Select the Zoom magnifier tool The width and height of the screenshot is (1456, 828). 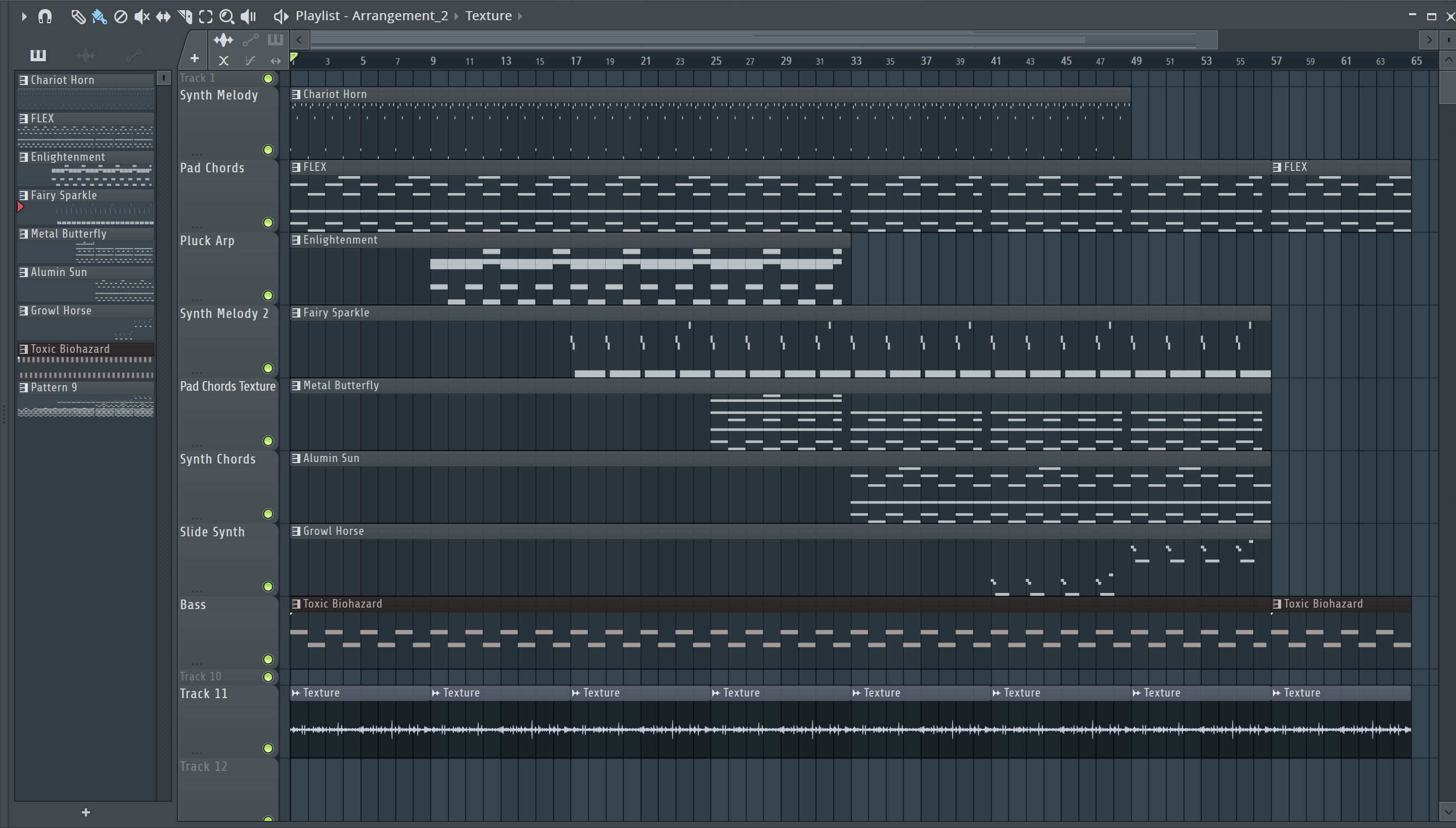pos(227,17)
